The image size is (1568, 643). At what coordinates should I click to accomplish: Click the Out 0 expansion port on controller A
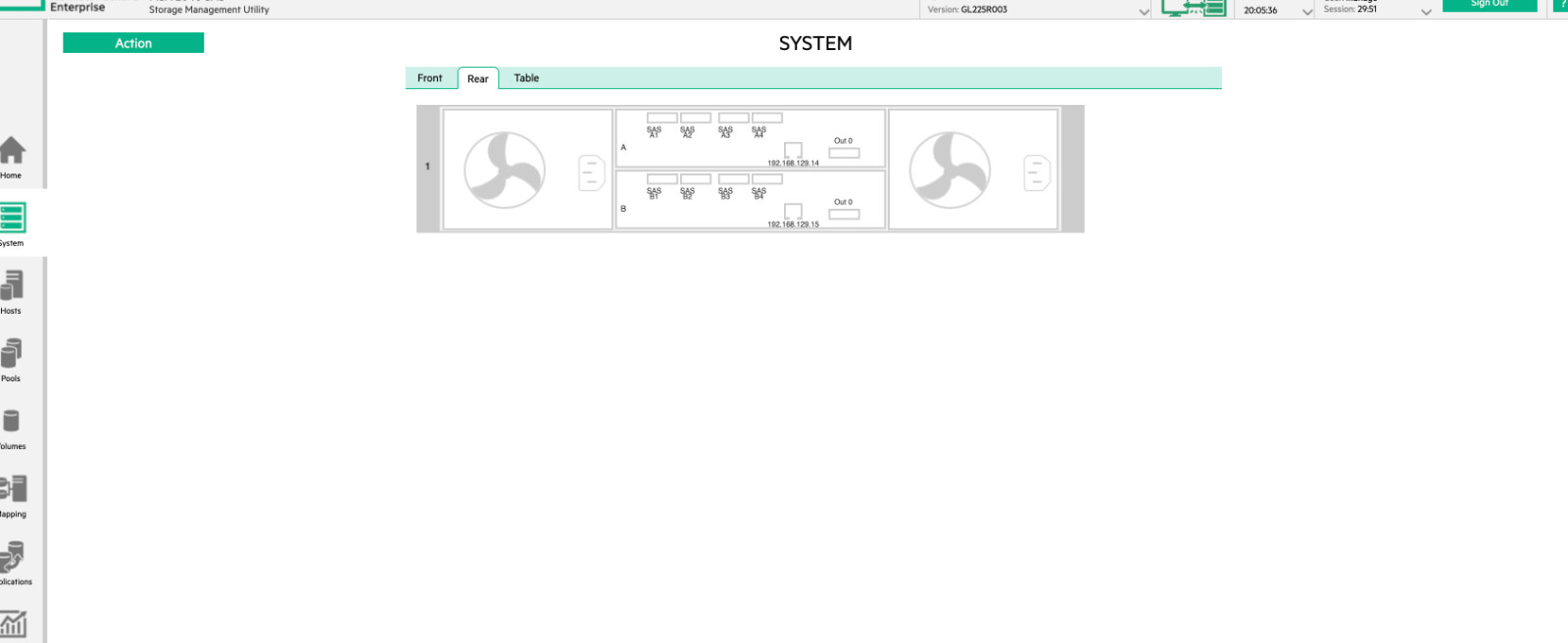coord(844,153)
